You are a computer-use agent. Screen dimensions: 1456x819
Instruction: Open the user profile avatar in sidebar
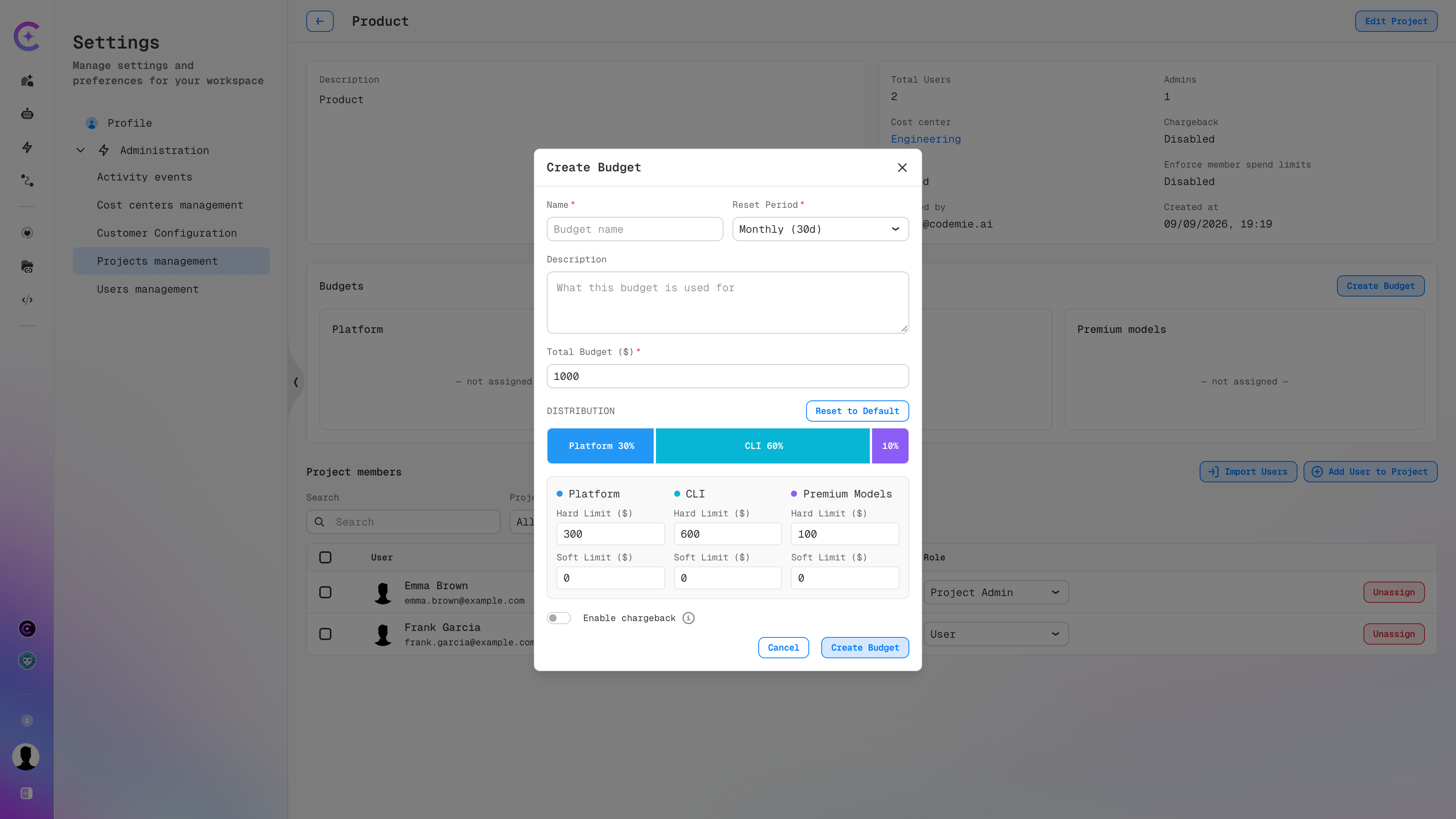click(x=26, y=756)
